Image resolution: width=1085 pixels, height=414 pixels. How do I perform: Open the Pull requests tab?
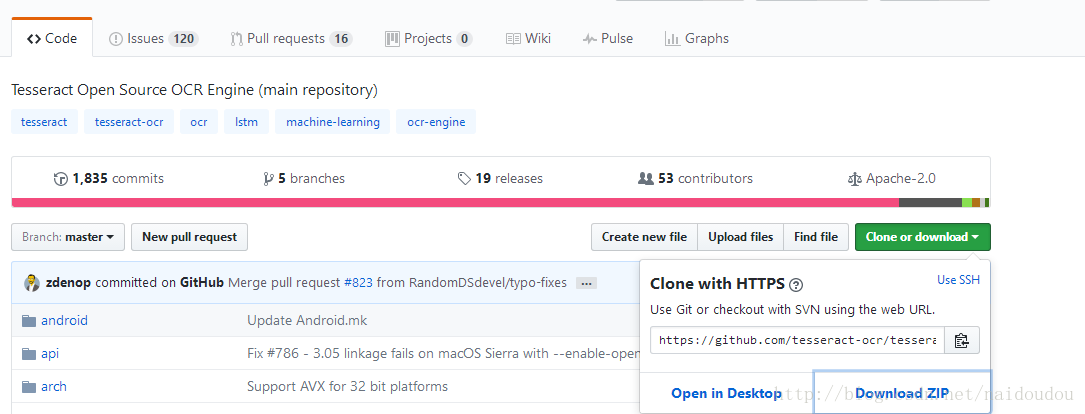tap(291, 38)
